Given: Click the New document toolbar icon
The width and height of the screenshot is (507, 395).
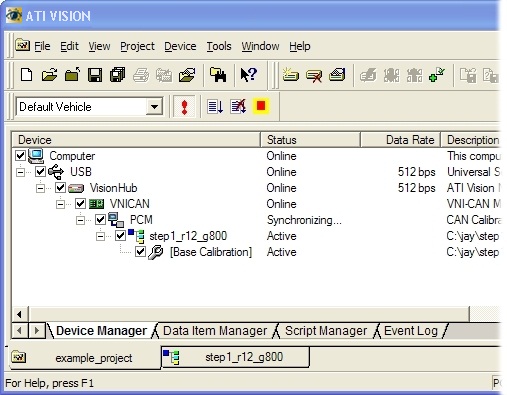Looking at the screenshot, I should 27,75.
